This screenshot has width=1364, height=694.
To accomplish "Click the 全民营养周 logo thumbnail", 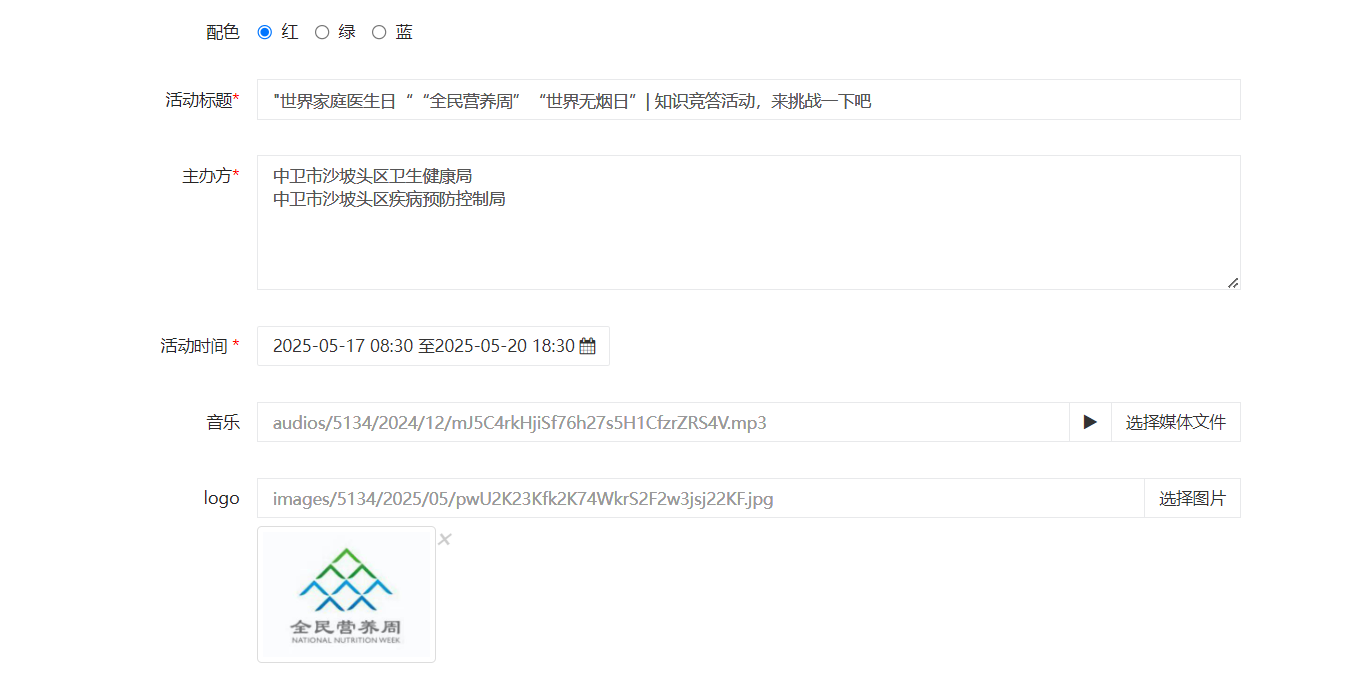I will pos(346,594).
